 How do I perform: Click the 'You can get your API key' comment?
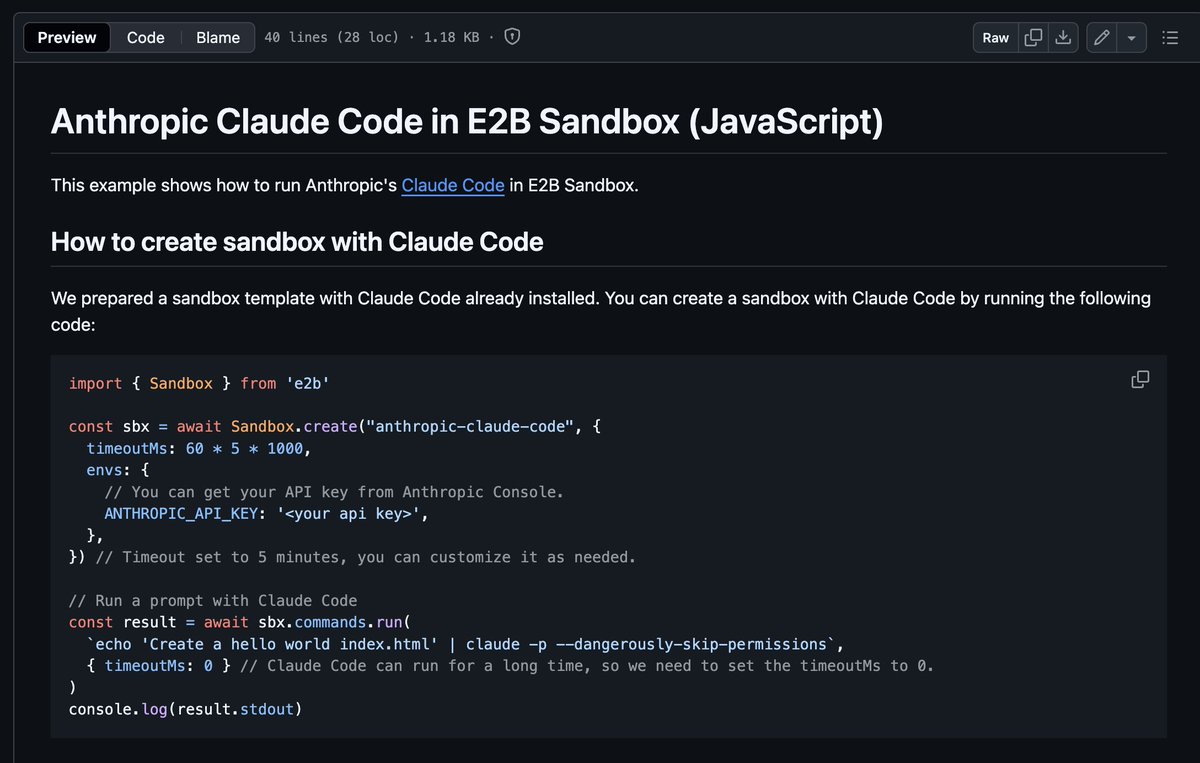(x=334, y=492)
